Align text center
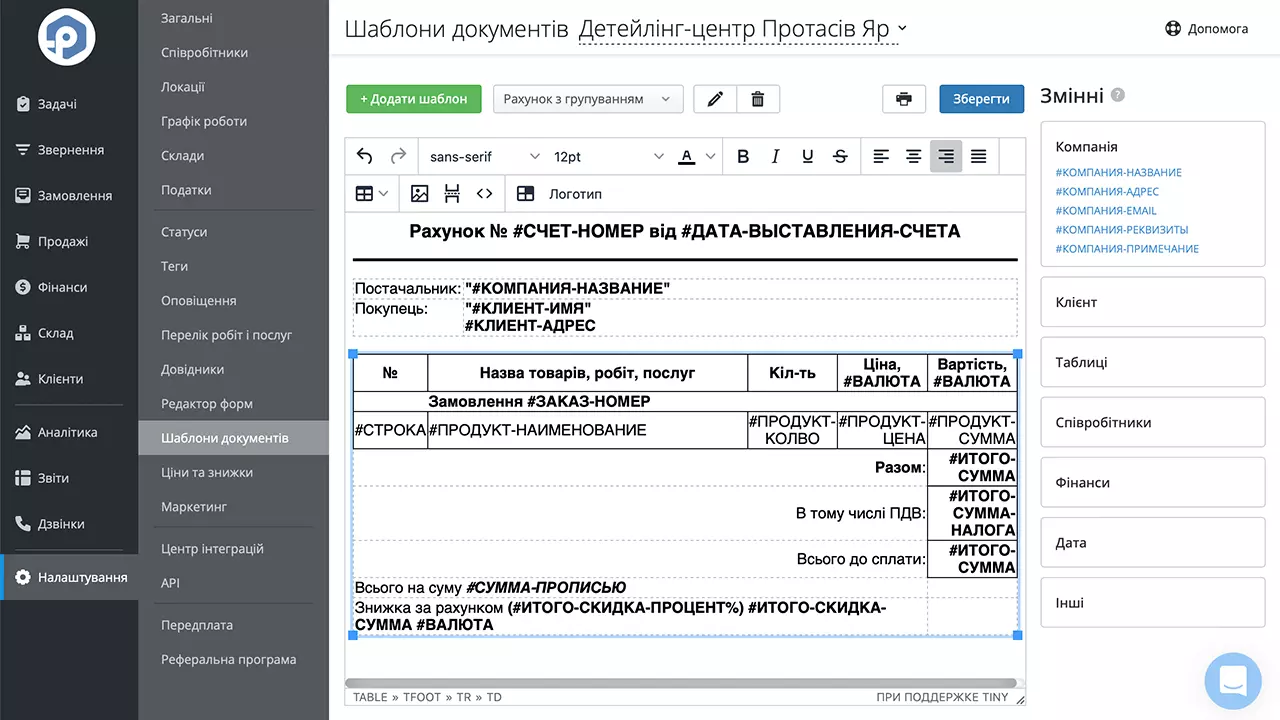The height and width of the screenshot is (720, 1280). click(913, 156)
